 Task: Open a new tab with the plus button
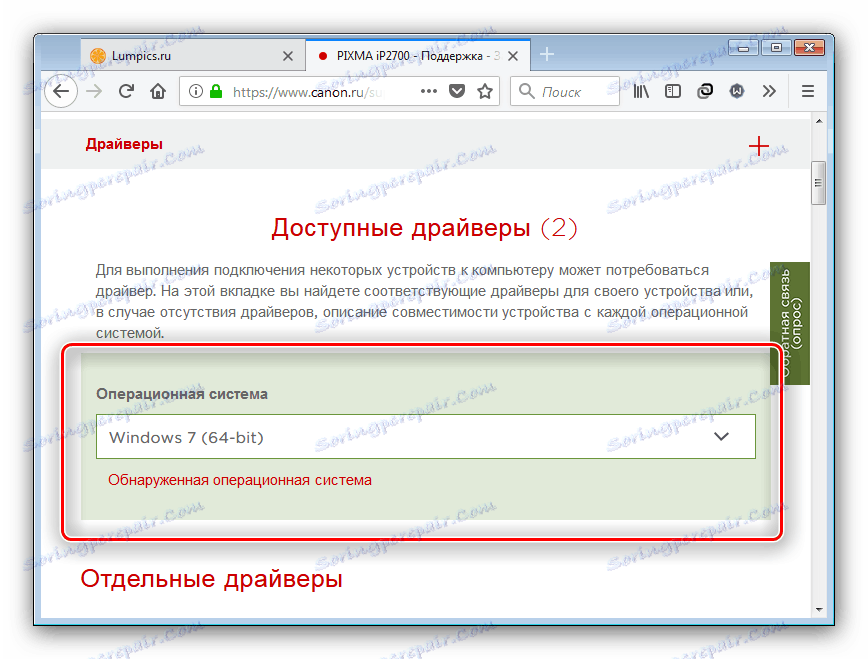point(546,55)
